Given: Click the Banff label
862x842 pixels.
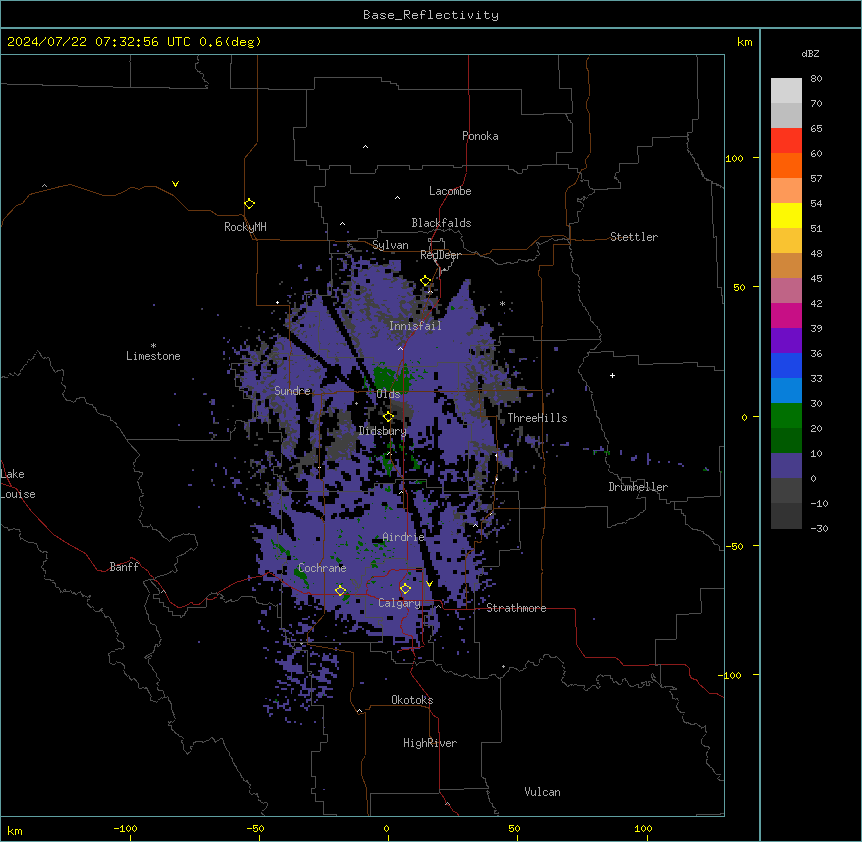Looking at the screenshot, I should pyautogui.click(x=124, y=567).
